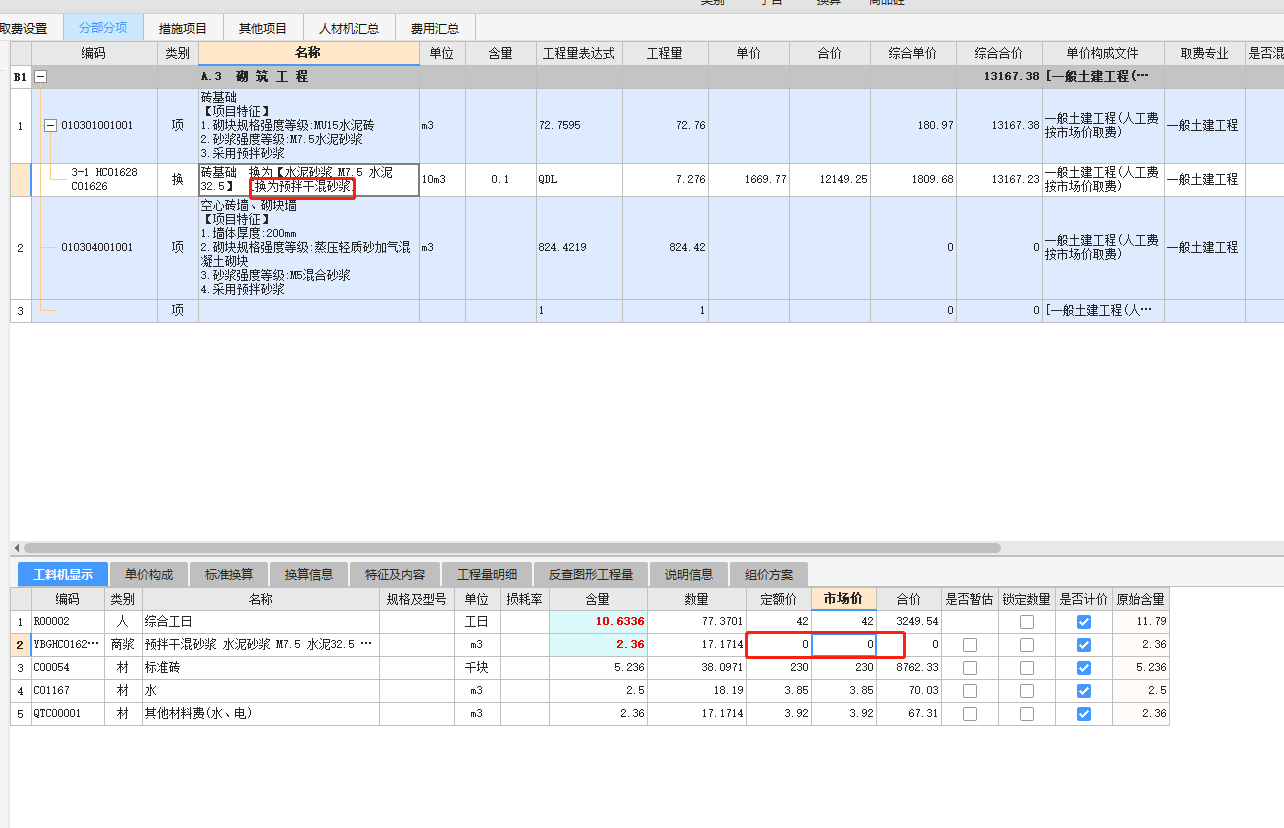Check 是否暂估 for 标准砖 row

click(x=970, y=668)
